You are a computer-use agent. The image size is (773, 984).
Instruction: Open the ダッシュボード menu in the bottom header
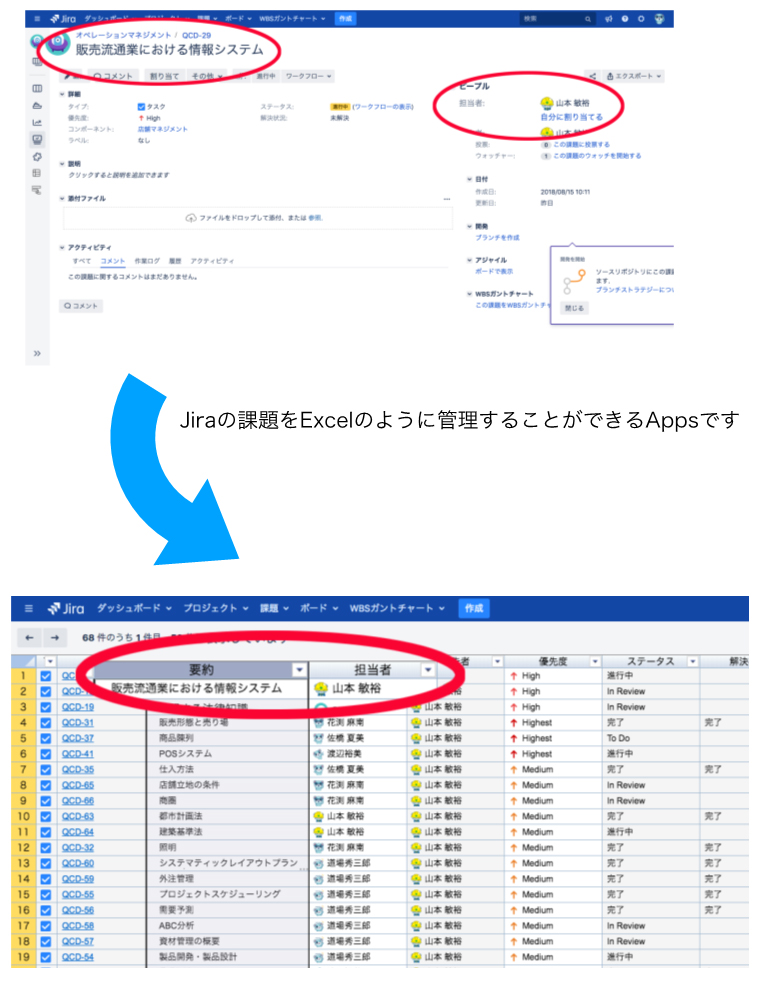(x=134, y=608)
